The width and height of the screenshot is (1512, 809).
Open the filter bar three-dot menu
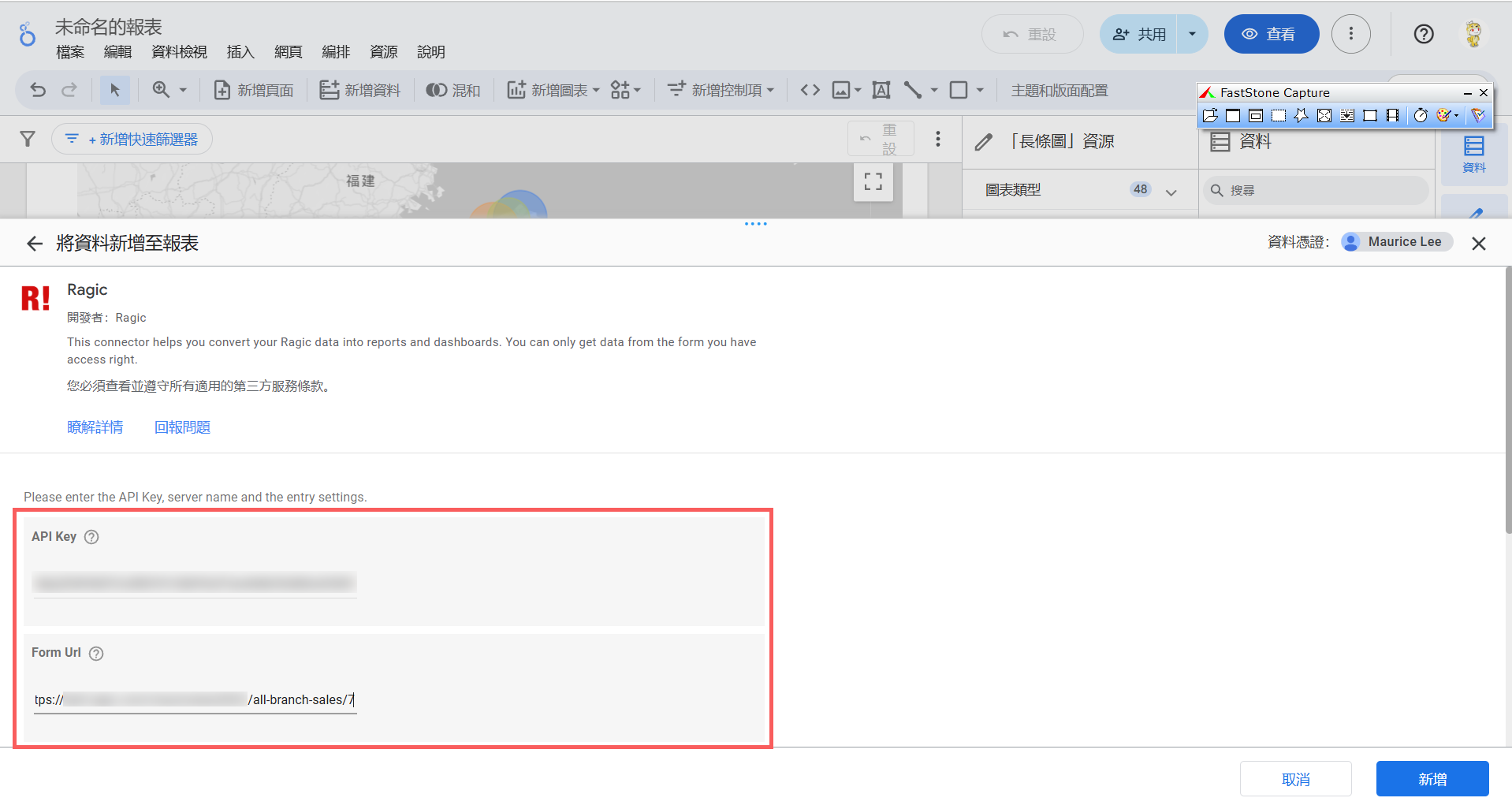[937, 139]
